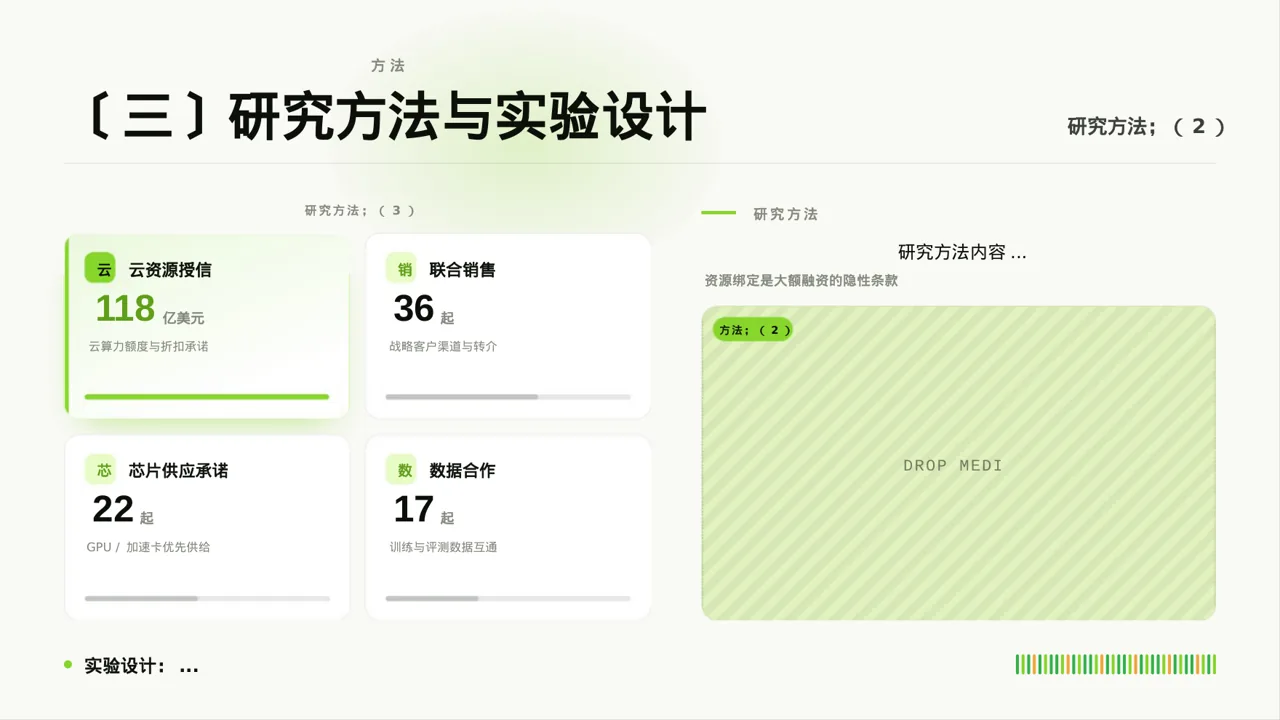The image size is (1280, 720).
Task: Select the 联合销售 card title
Action: pyautogui.click(x=462, y=270)
